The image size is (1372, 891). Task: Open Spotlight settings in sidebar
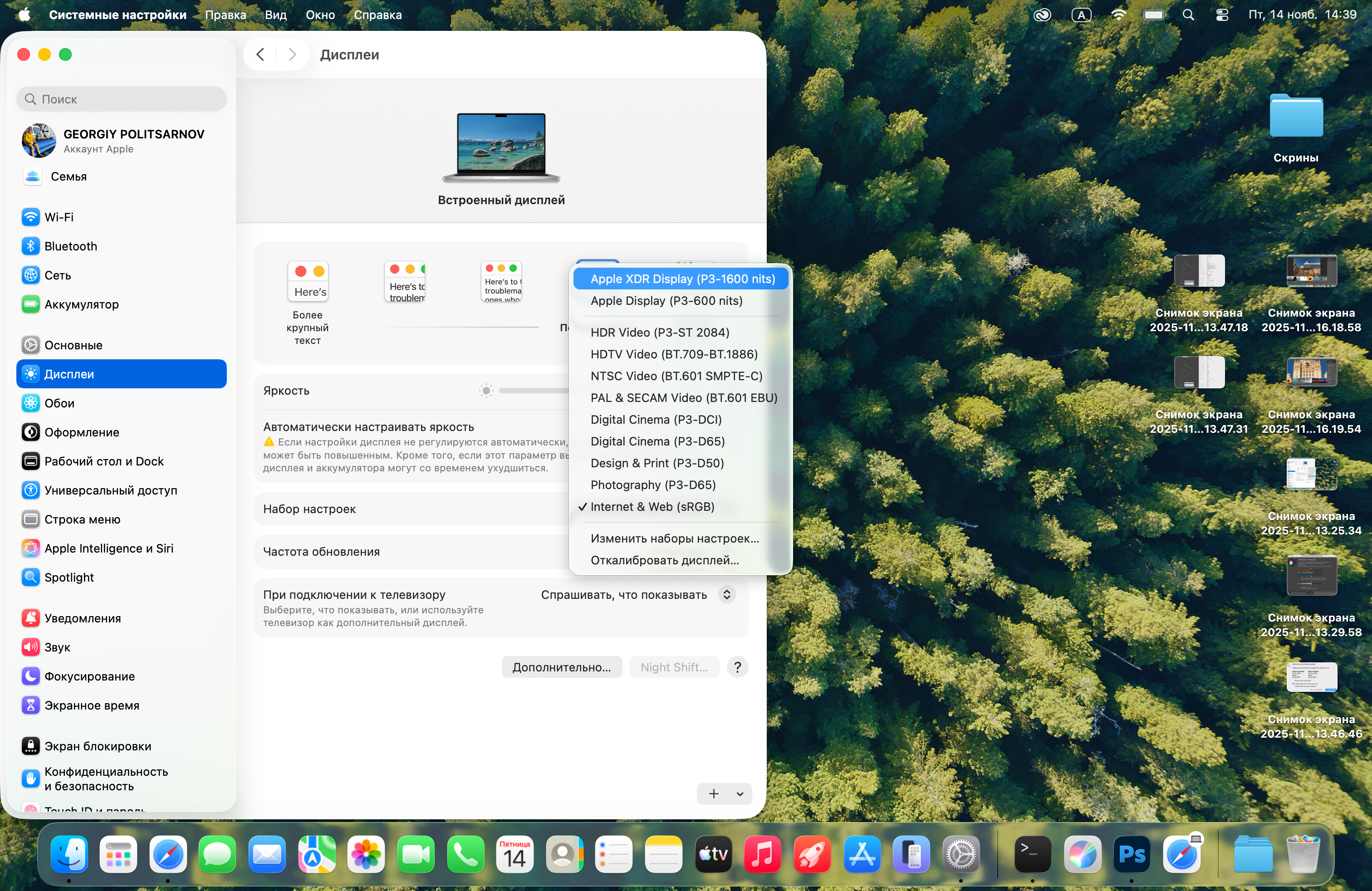69,577
